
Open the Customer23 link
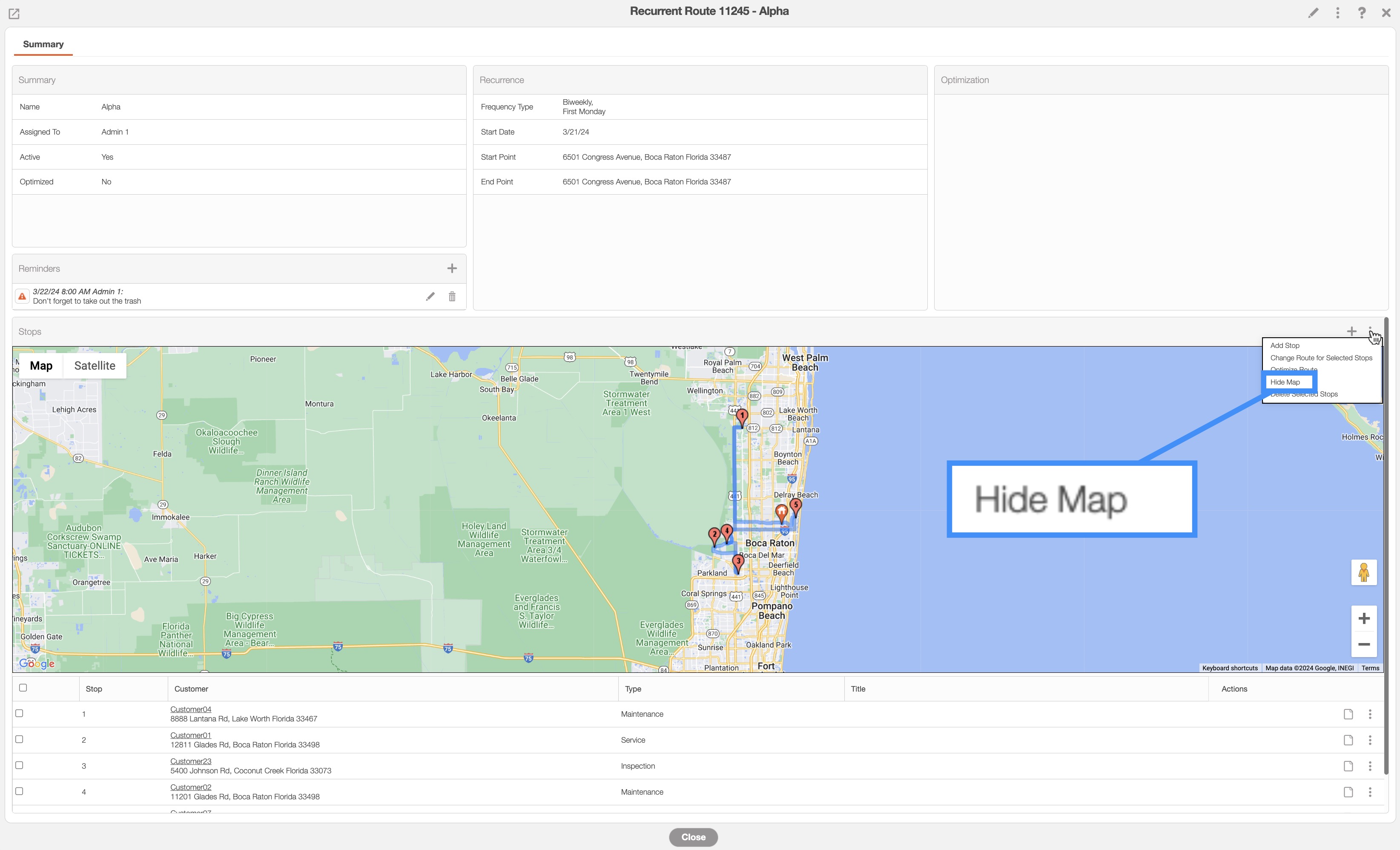coord(190,761)
